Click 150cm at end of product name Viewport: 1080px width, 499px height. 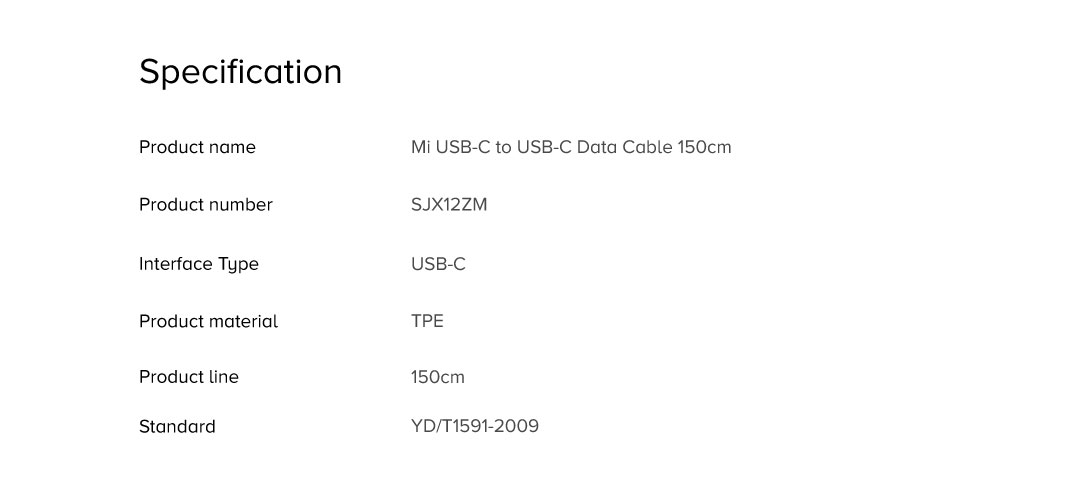pyautogui.click(x=705, y=147)
